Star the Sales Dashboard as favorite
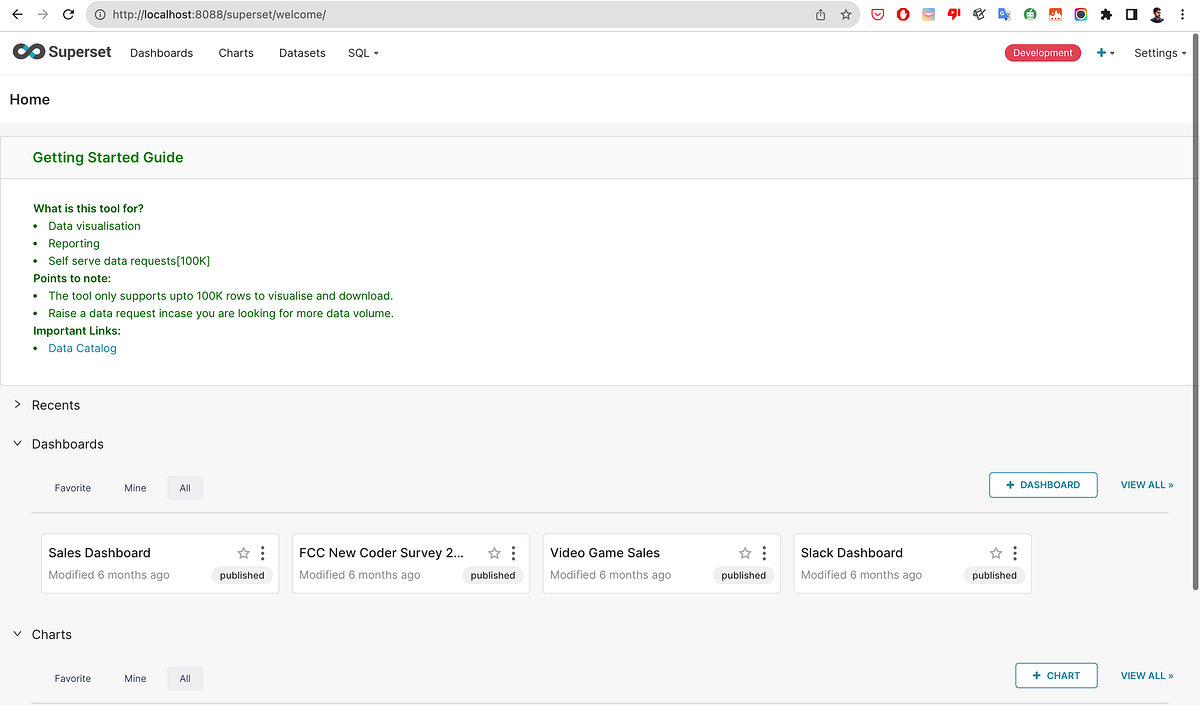The height and width of the screenshot is (705, 1200). [243, 553]
